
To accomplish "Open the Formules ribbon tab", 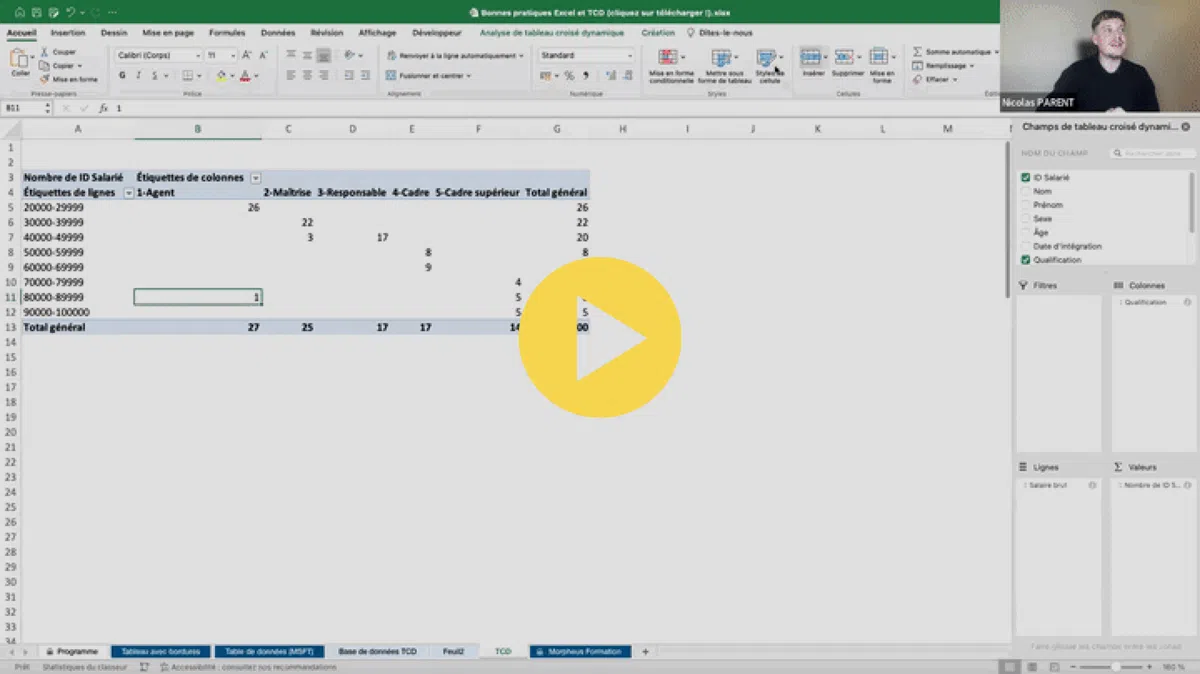I will [x=227, y=33].
